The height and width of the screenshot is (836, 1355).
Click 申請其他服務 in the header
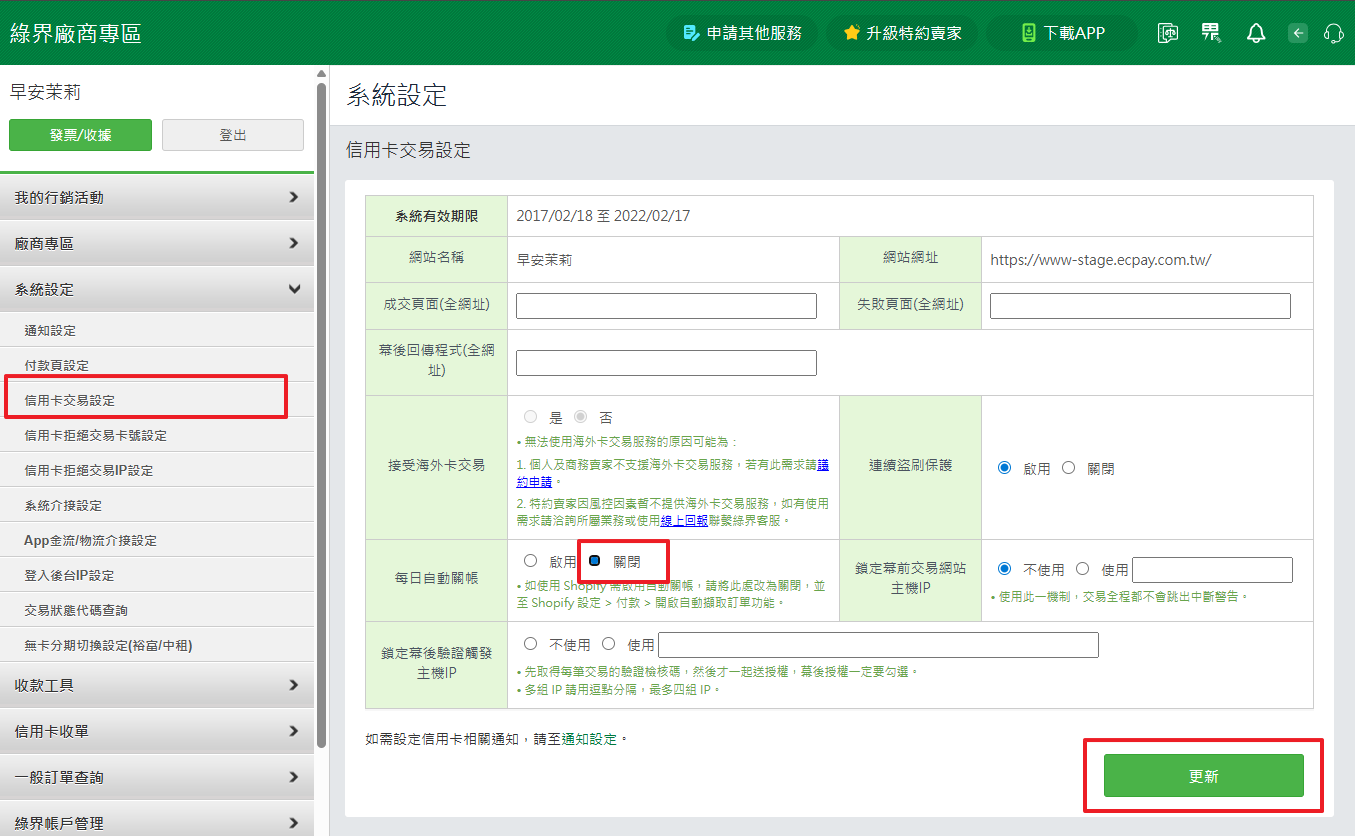[742, 33]
